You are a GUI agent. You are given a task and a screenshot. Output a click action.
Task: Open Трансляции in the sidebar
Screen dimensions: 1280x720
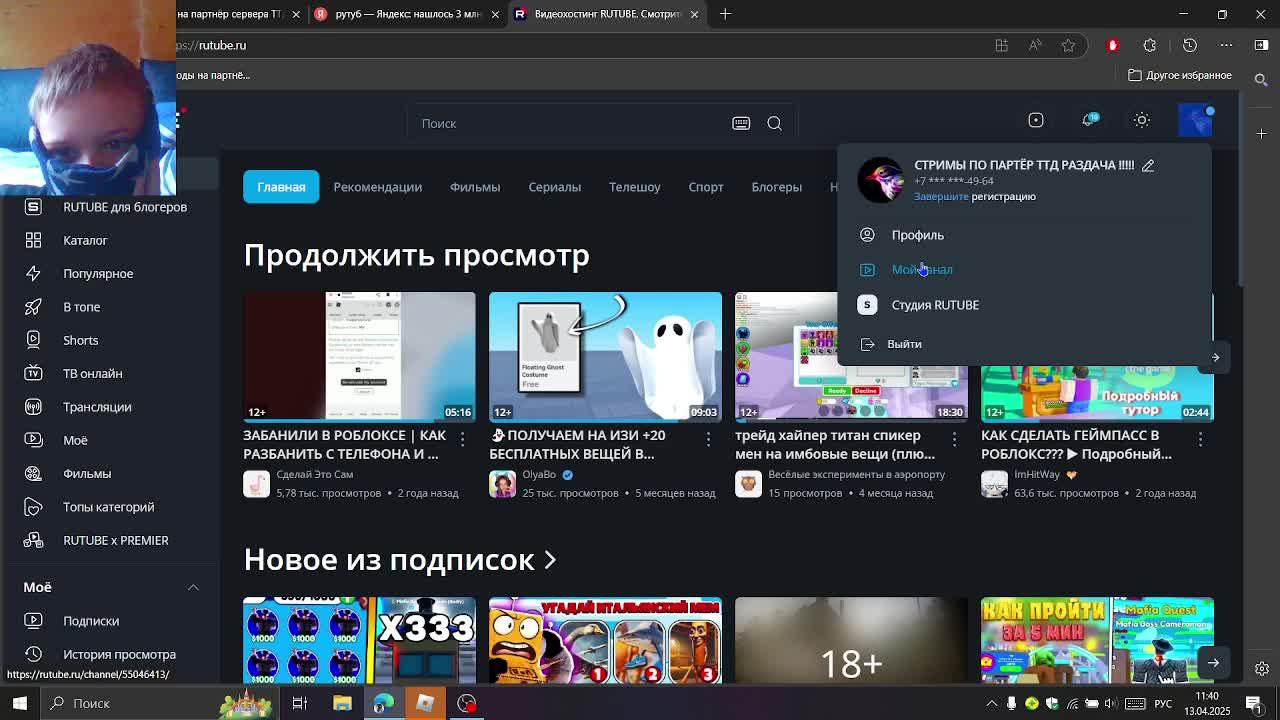[97, 407]
